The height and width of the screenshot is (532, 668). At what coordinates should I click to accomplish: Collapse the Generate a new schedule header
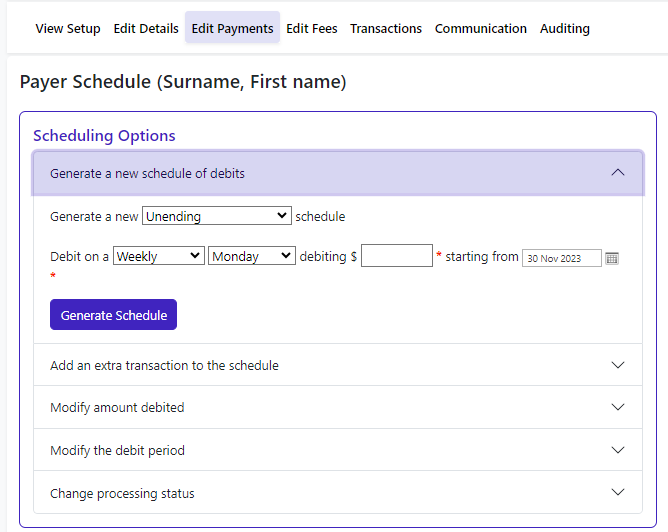pos(147,173)
